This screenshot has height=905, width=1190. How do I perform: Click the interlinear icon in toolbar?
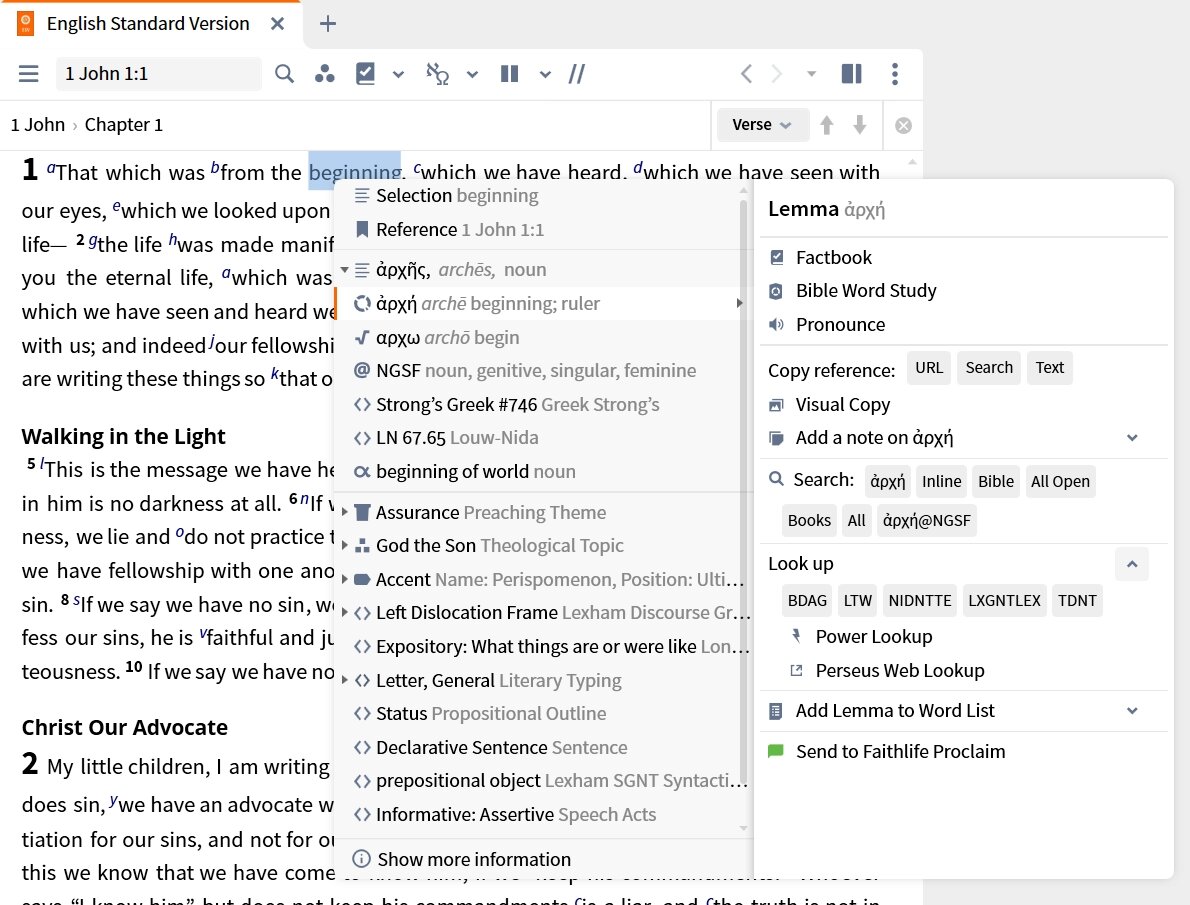(438, 74)
